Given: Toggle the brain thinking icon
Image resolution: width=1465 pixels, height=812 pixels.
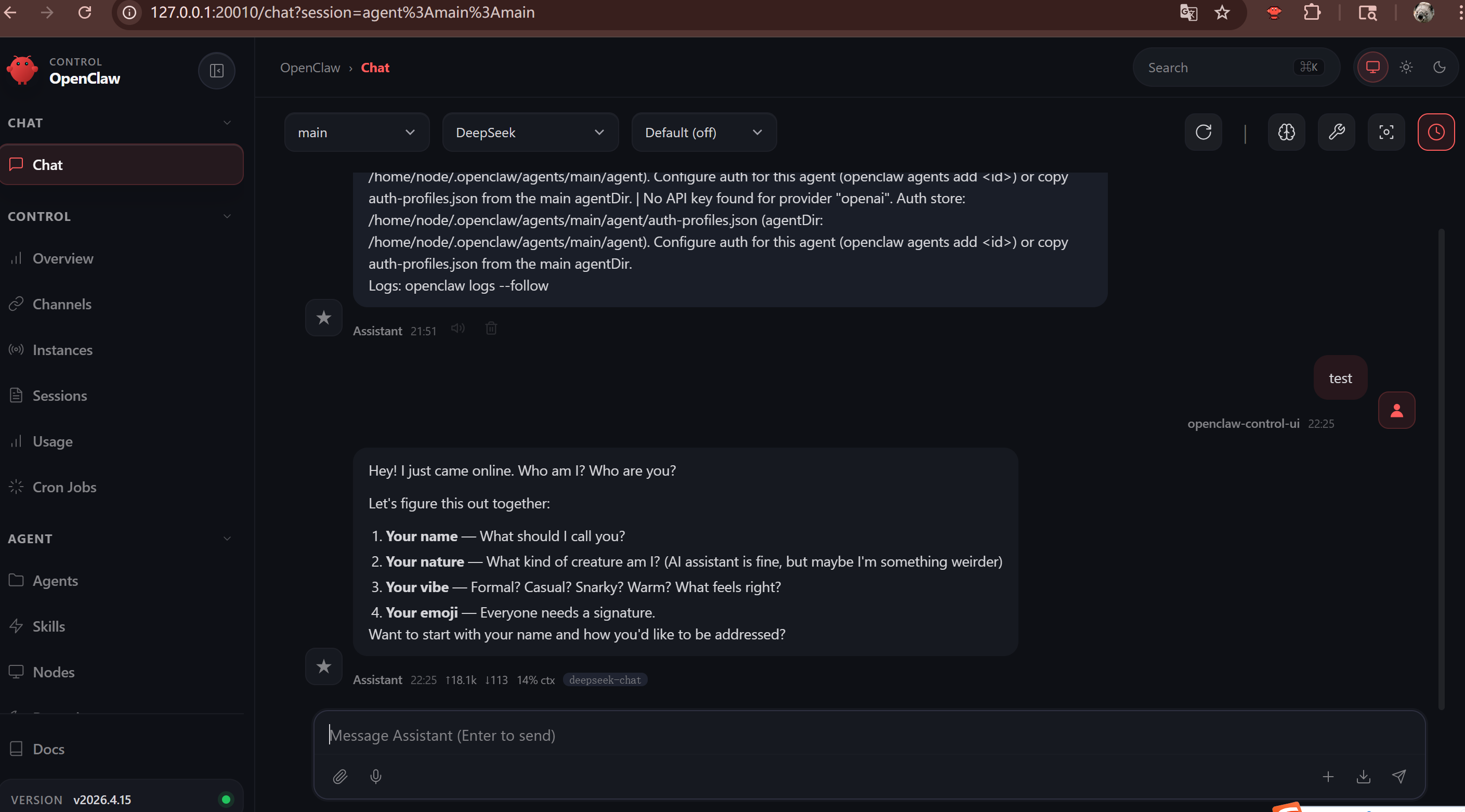Looking at the screenshot, I should 1287,133.
